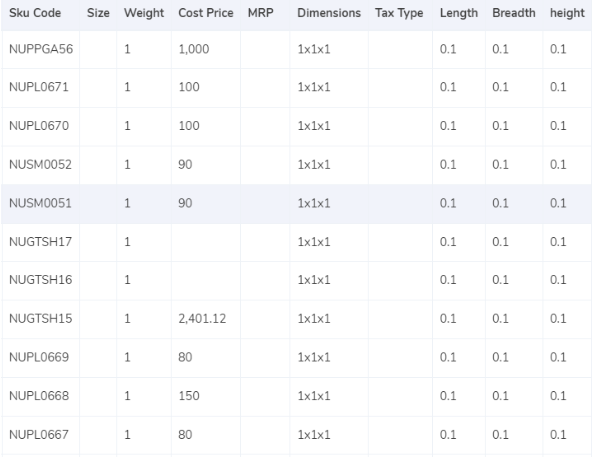Click the Tax Type column header
593x462 pixels.
[x=399, y=13]
